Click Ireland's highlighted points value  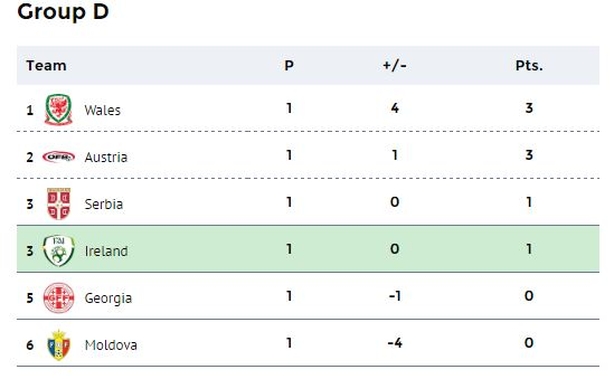[529, 249]
